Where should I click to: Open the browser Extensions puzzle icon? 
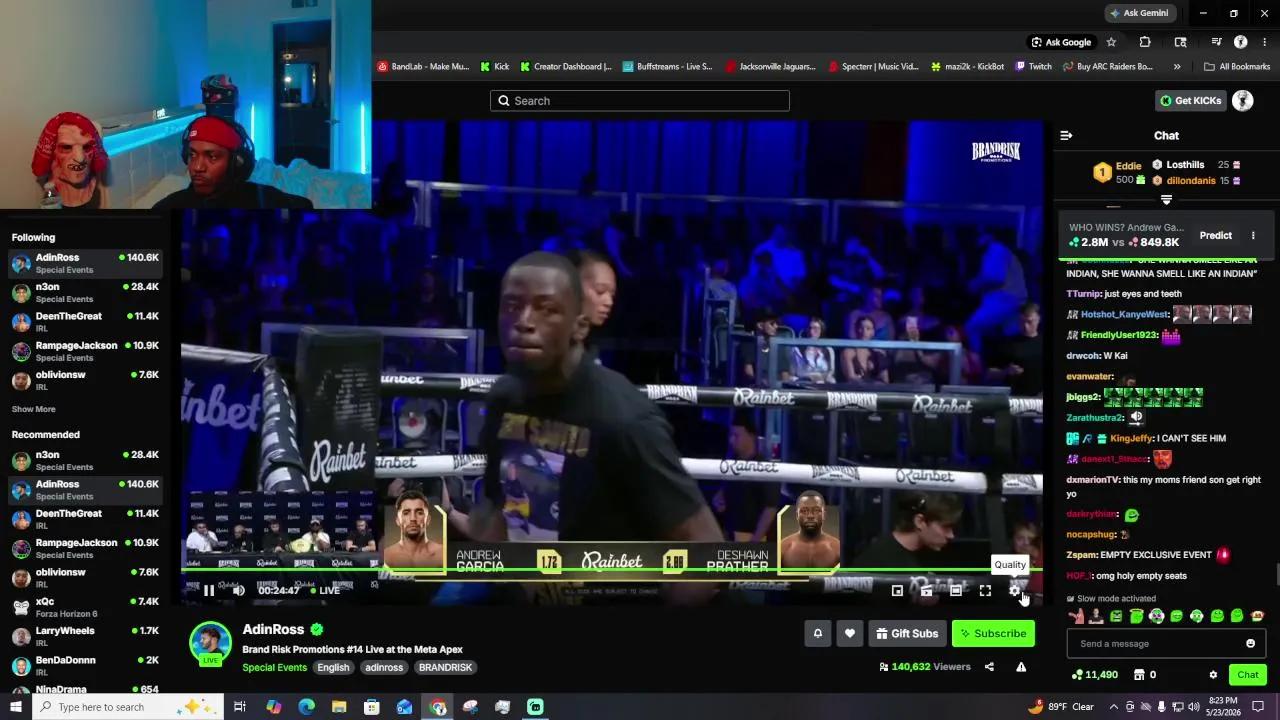click(x=1145, y=42)
